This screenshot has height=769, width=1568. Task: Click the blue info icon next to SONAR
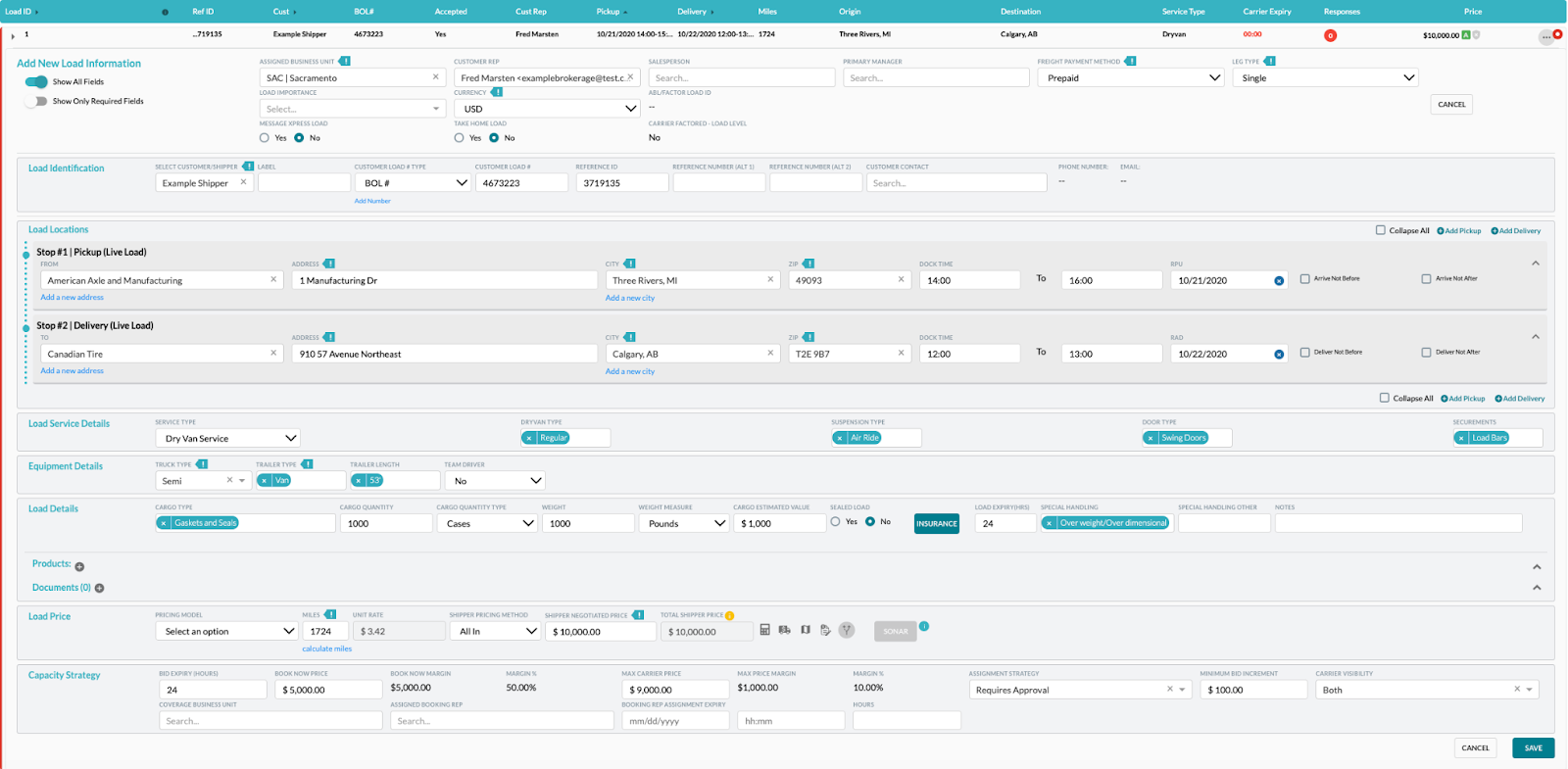[924, 625]
